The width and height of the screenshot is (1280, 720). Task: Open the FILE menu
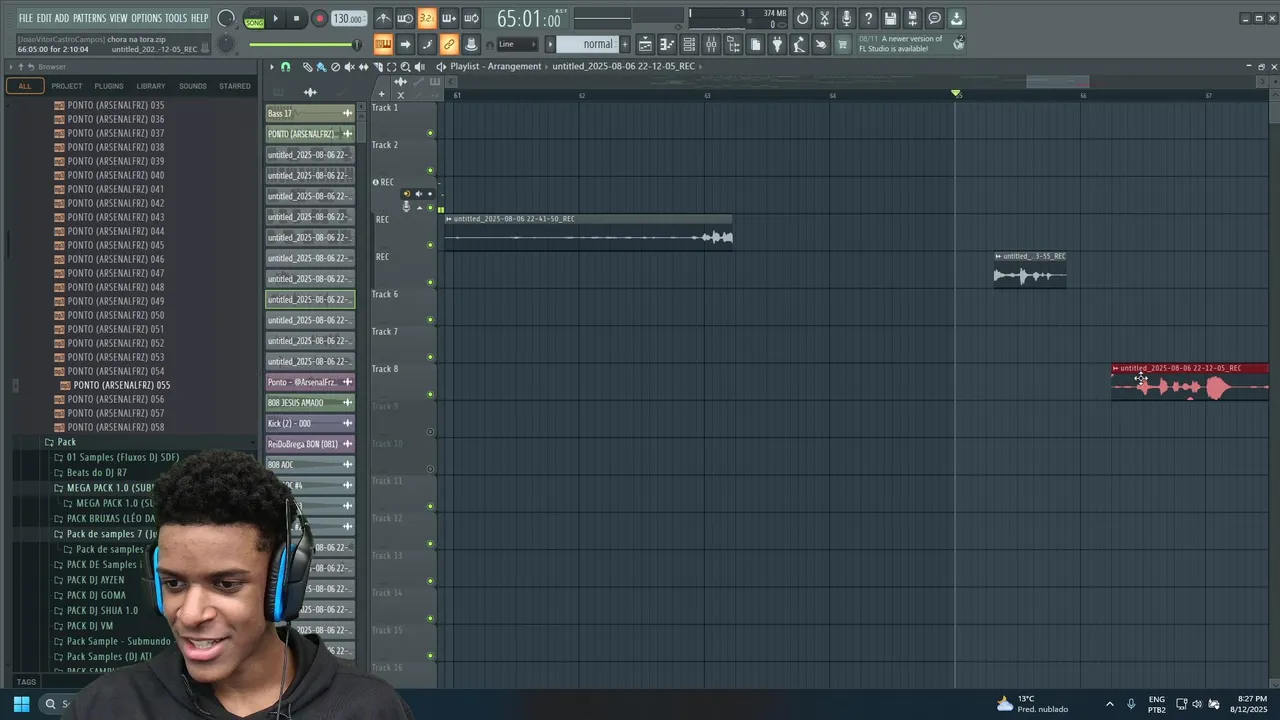pos(25,18)
